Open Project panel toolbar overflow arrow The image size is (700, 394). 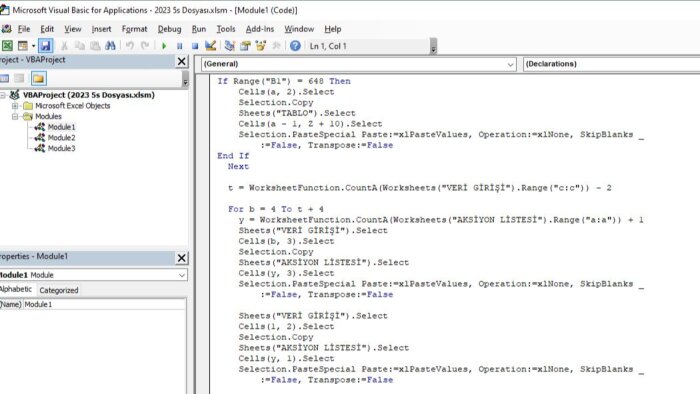[185, 79]
